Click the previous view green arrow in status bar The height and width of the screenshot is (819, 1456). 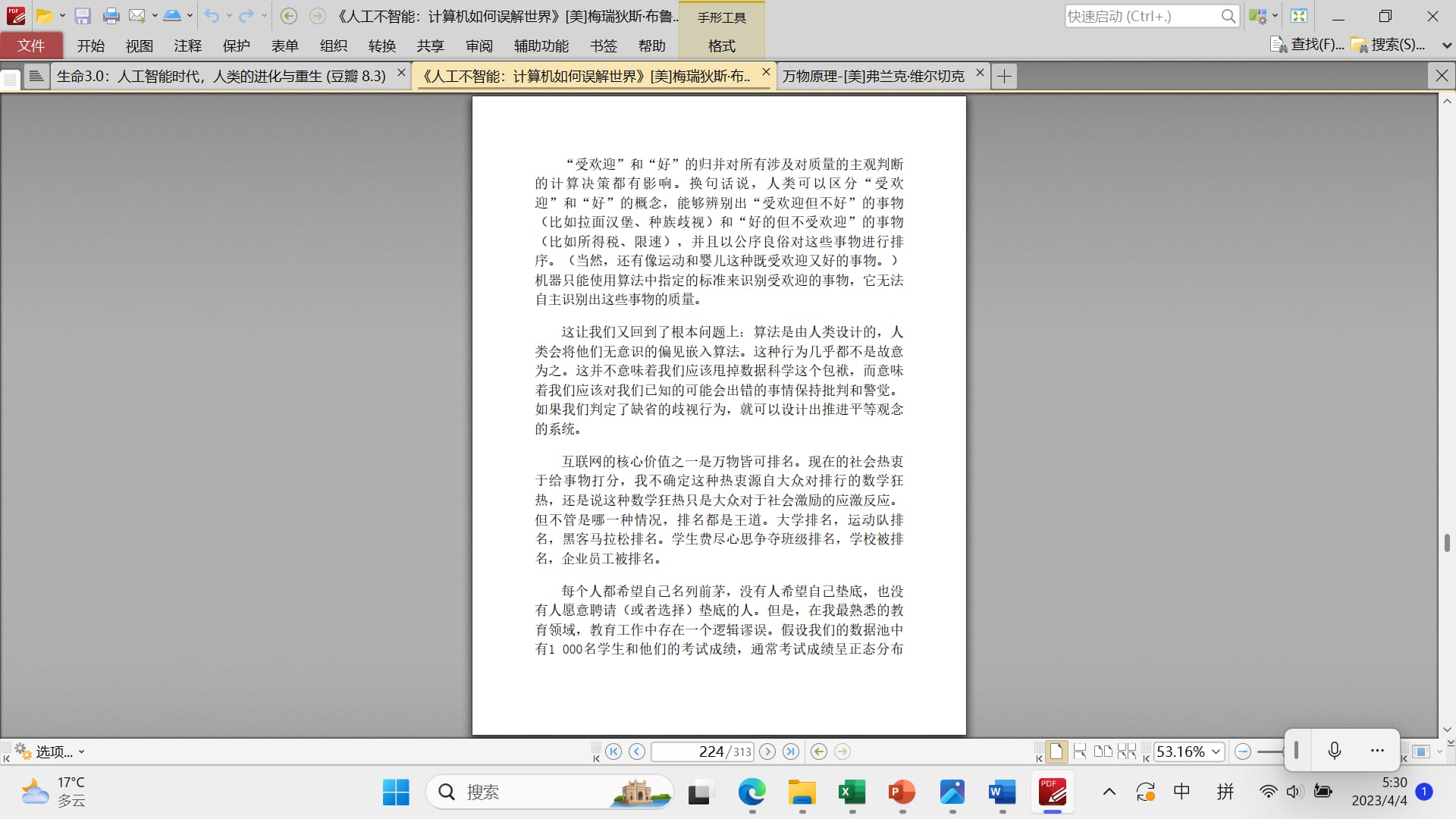pyautogui.click(x=818, y=752)
